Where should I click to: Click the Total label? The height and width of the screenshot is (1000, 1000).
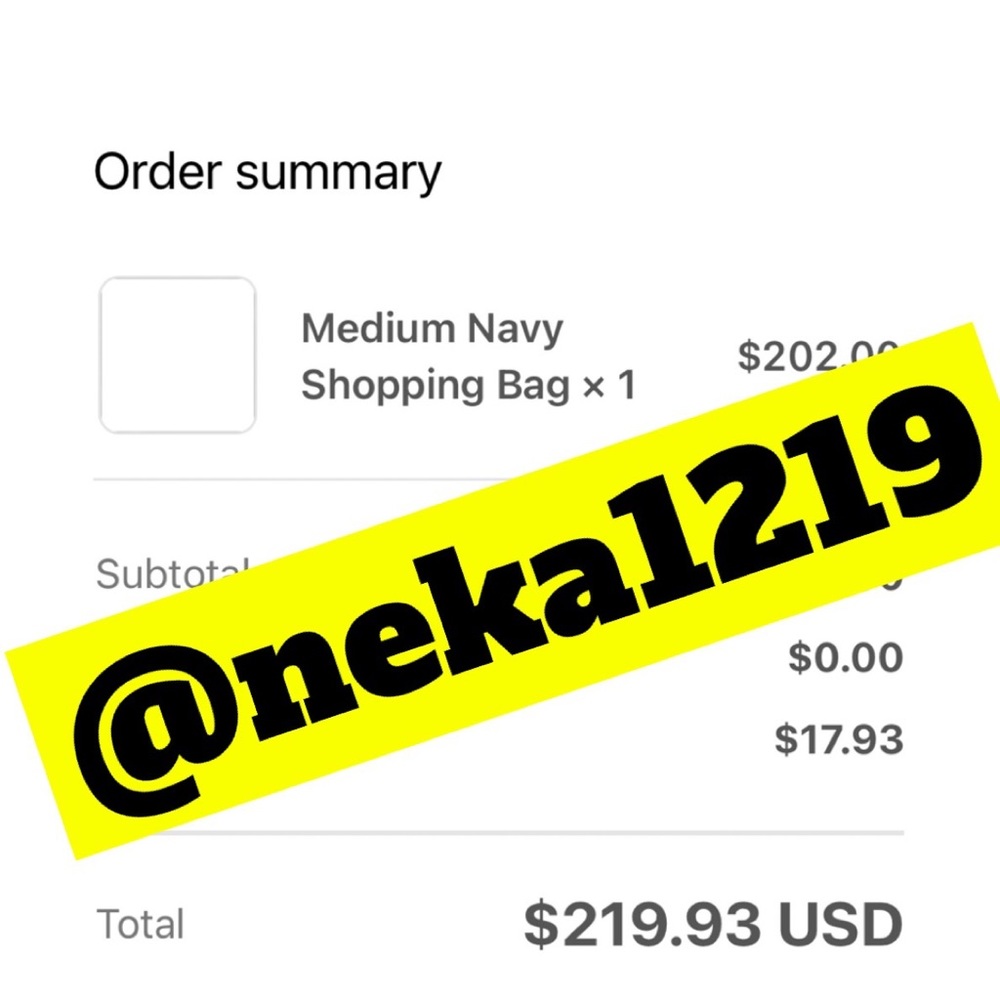click(140, 924)
